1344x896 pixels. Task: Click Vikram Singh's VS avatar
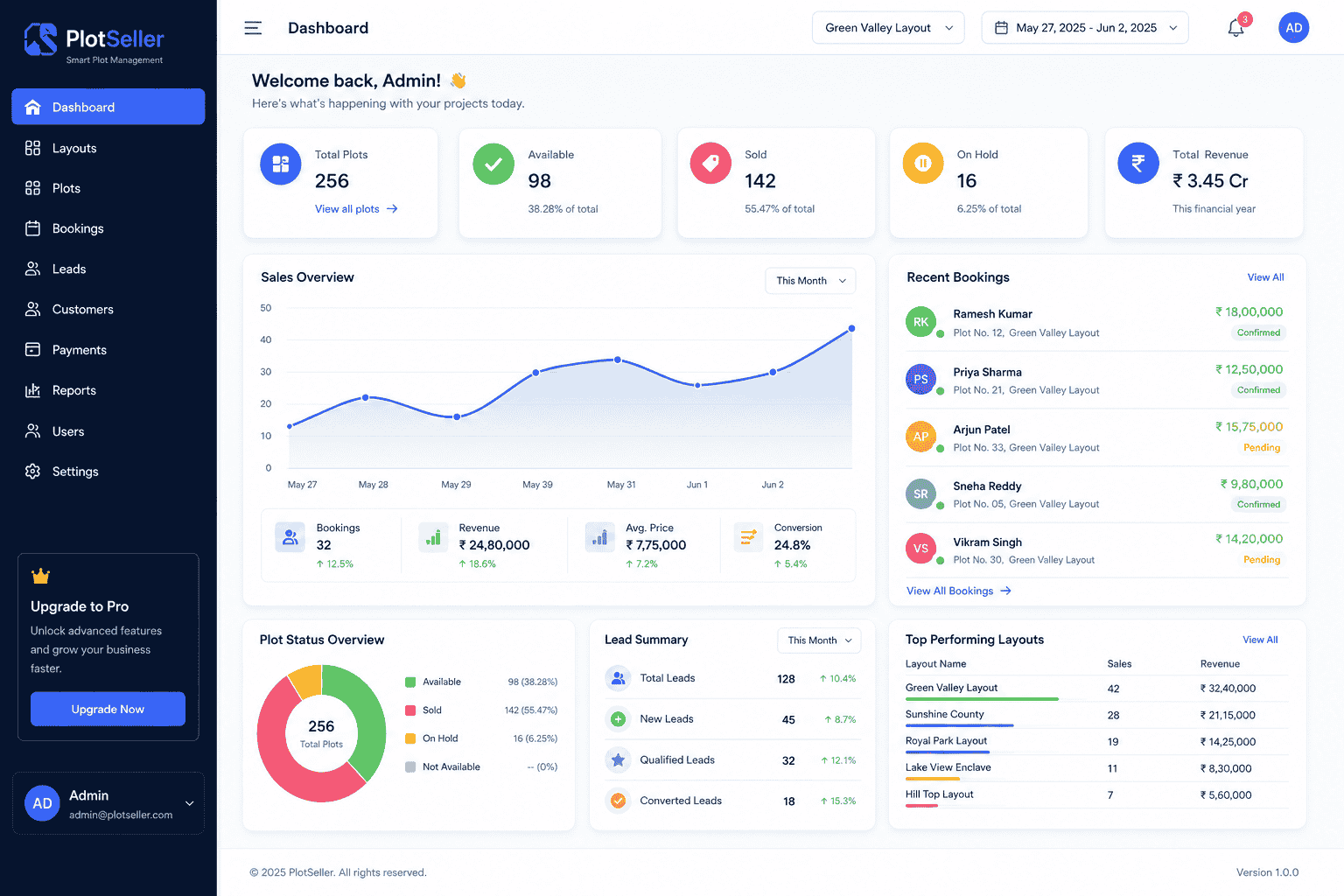click(921, 549)
